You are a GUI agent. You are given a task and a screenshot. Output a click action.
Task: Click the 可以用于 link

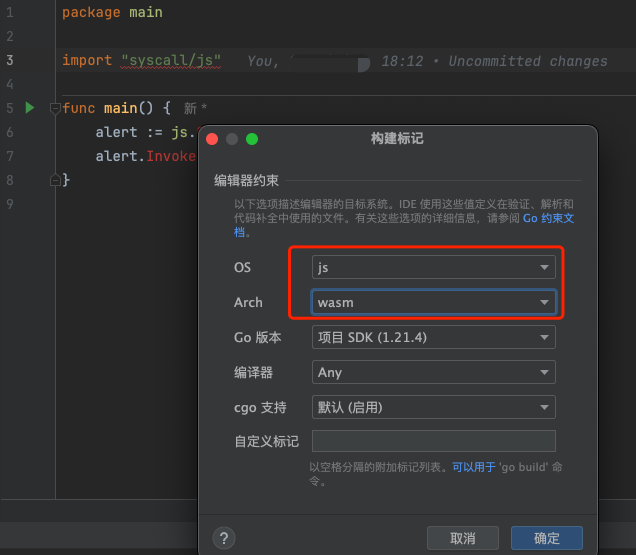click(x=474, y=467)
